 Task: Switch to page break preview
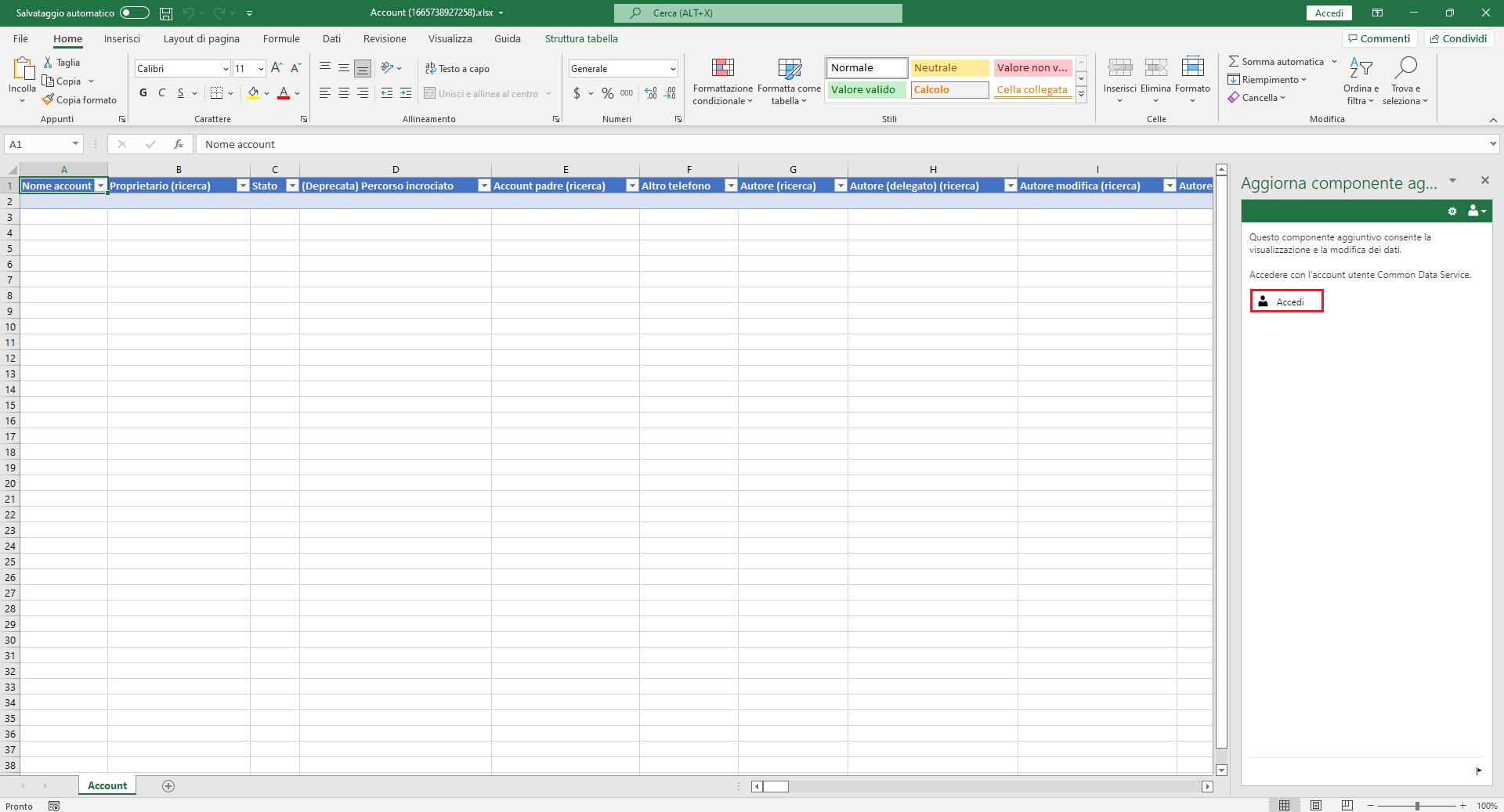1347,805
